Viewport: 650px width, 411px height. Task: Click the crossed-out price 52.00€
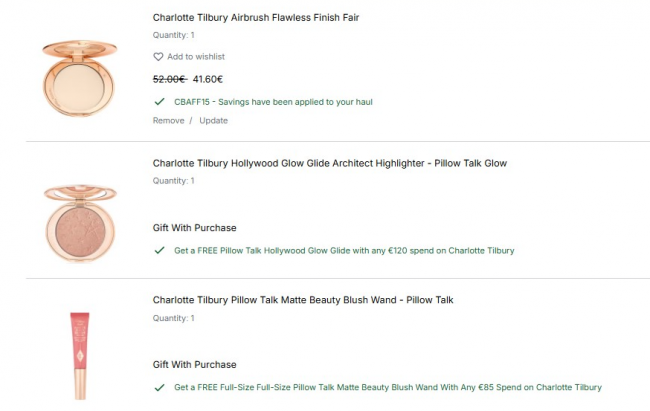(169, 79)
